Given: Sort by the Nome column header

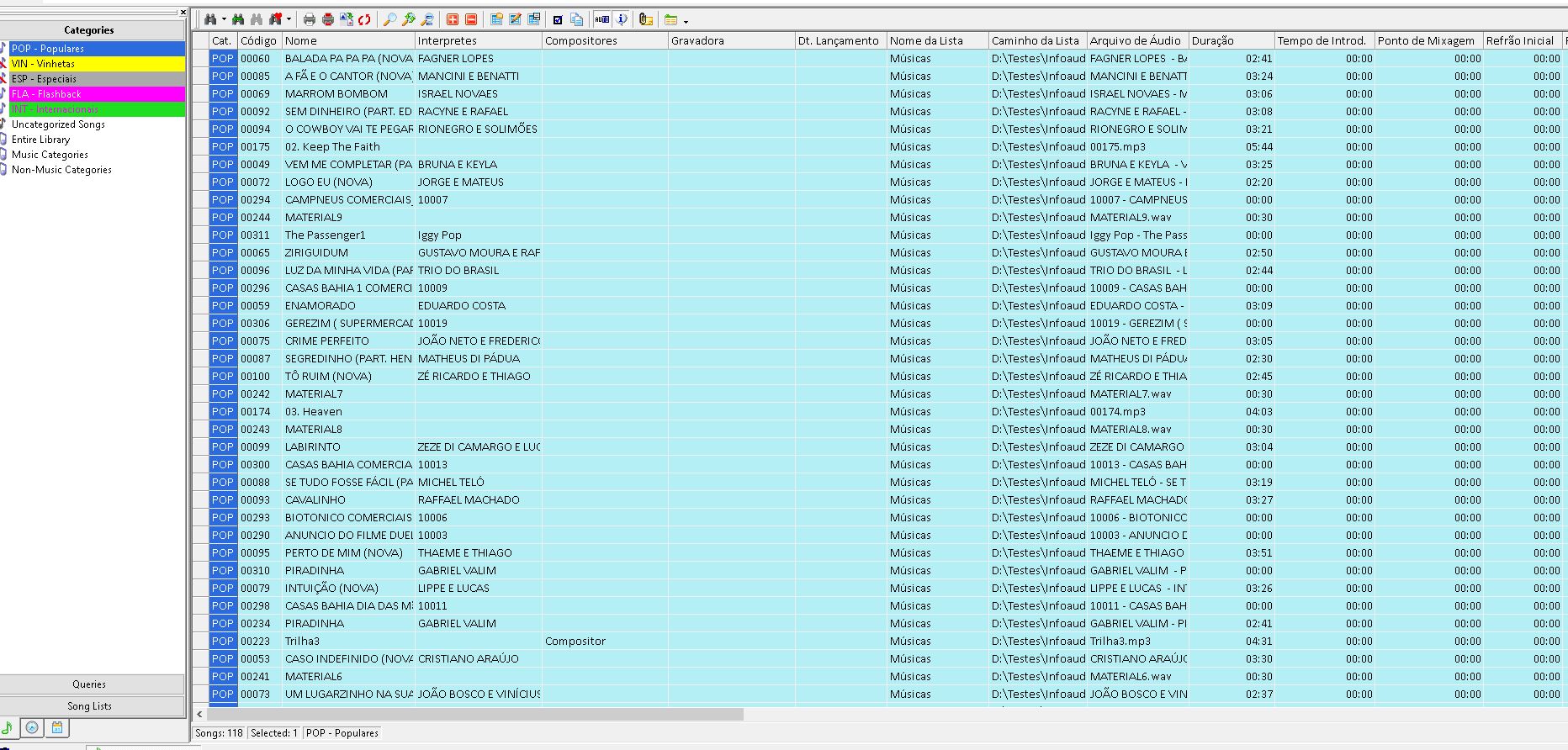Looking at the screenshot, I should coord(348,40).
